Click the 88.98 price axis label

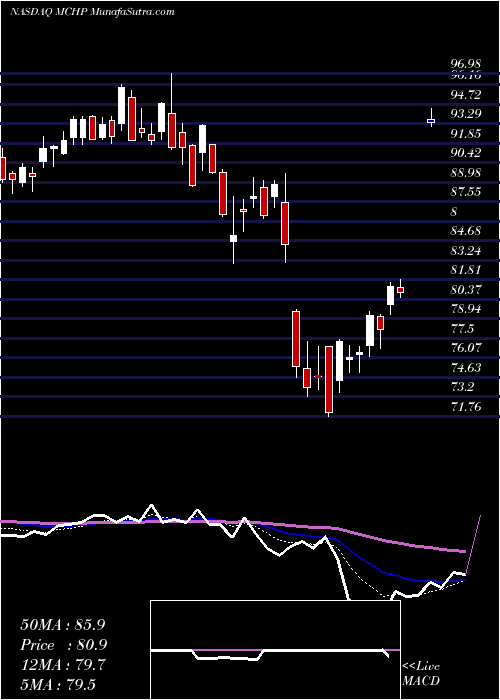pyautogui.click(x=466, y=173)
